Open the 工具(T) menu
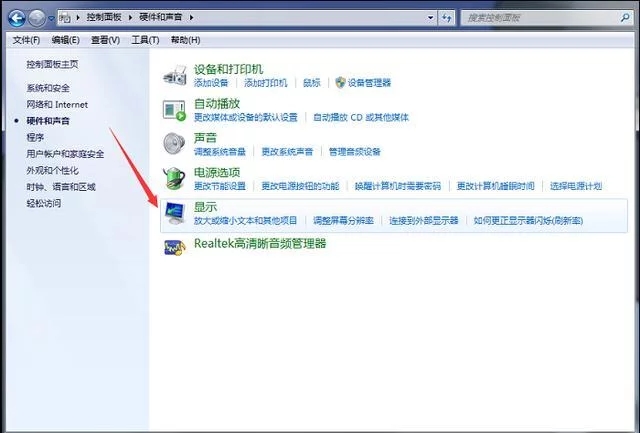Viewport: 640px width, 433px height. click(x=146, y=40)
